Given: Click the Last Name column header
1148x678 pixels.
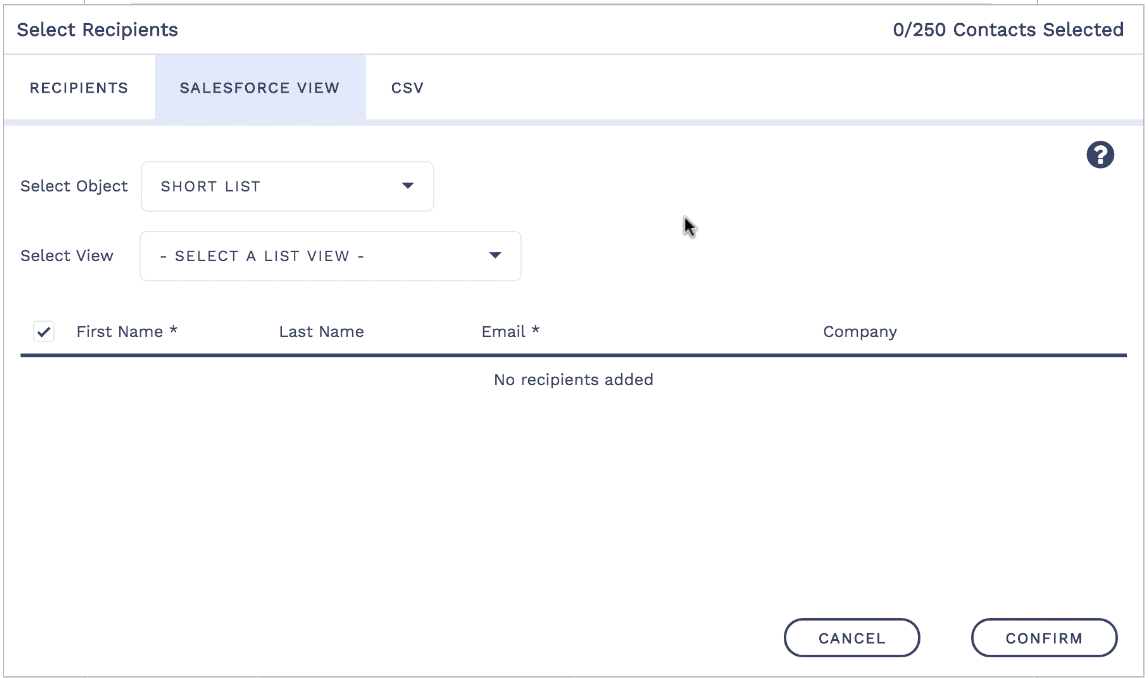Looking at the screenshot, I should (321, 332).
